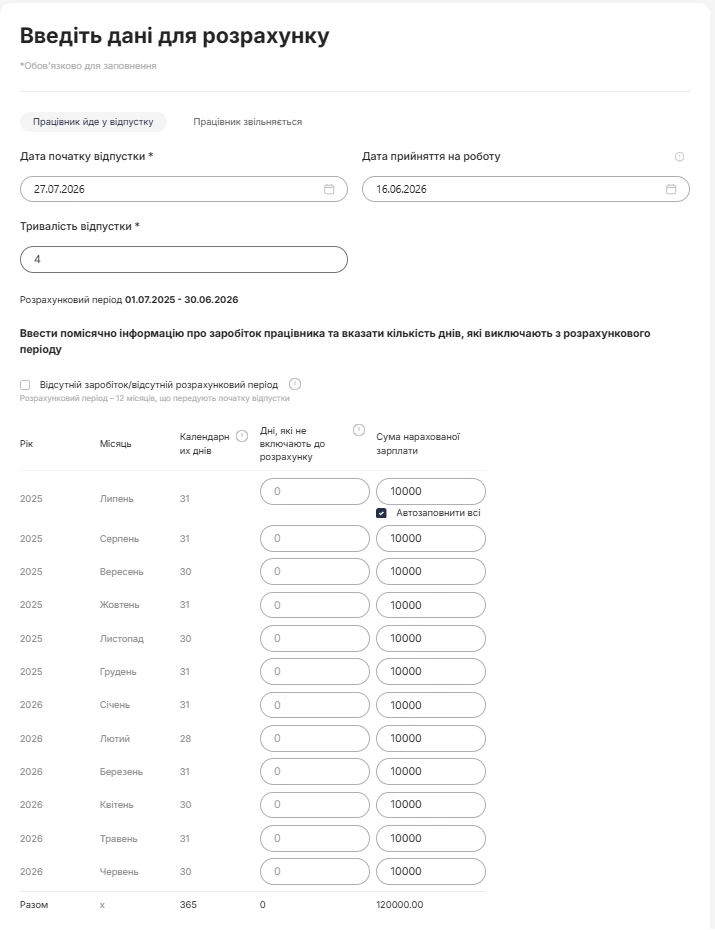Click the hire date field 16.06.2026

(x=526, y=189)
